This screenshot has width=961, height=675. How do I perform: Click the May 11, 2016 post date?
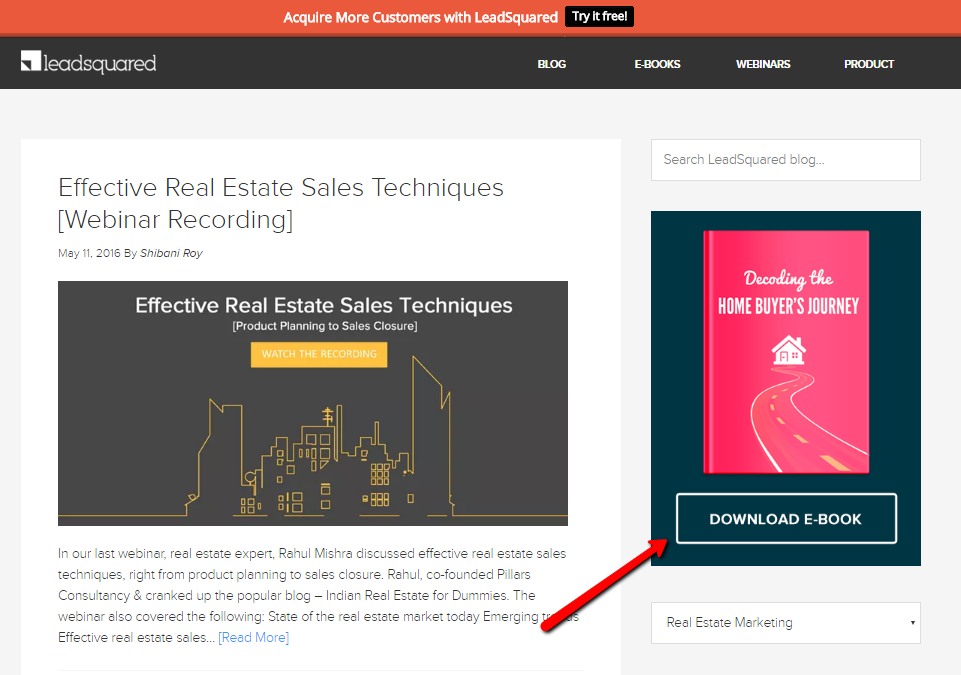(x=89, y=253)
